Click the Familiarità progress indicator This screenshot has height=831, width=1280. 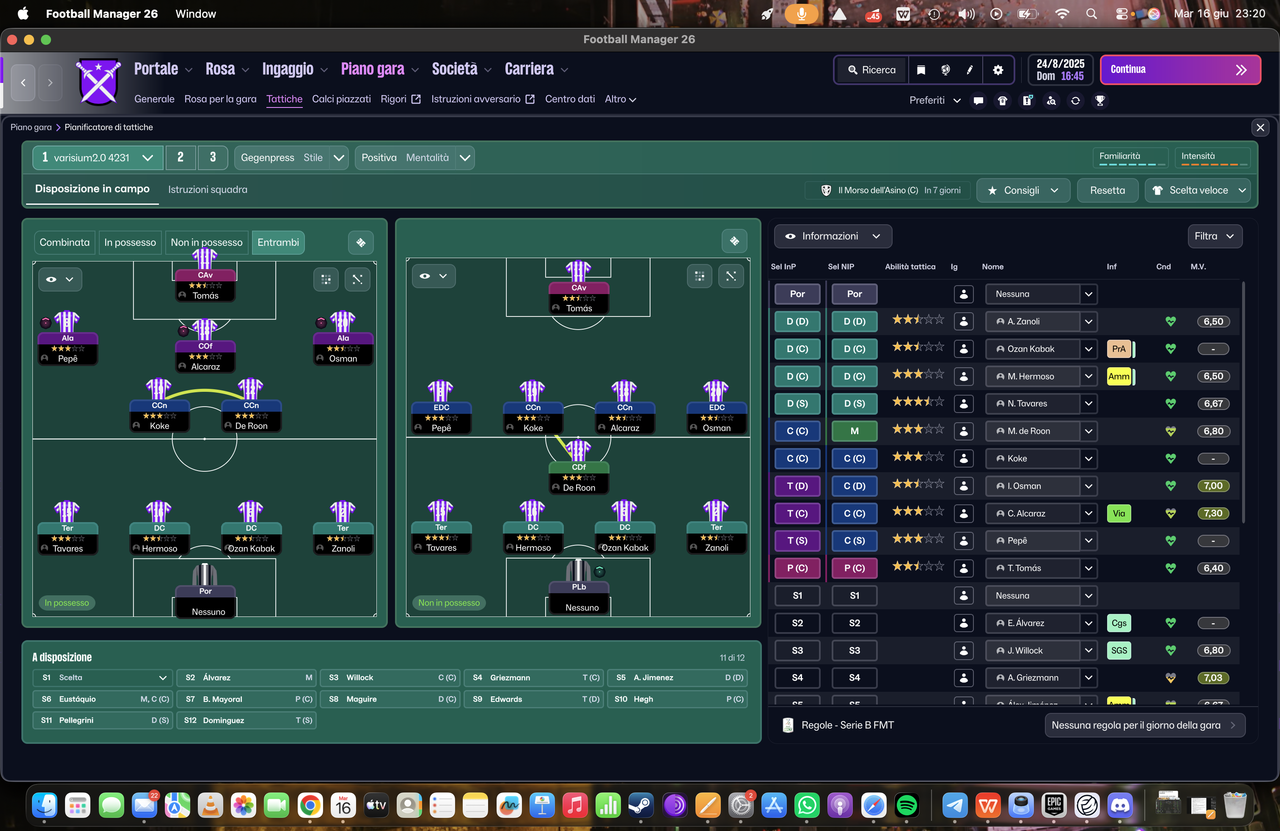[x=1131, y=158]
